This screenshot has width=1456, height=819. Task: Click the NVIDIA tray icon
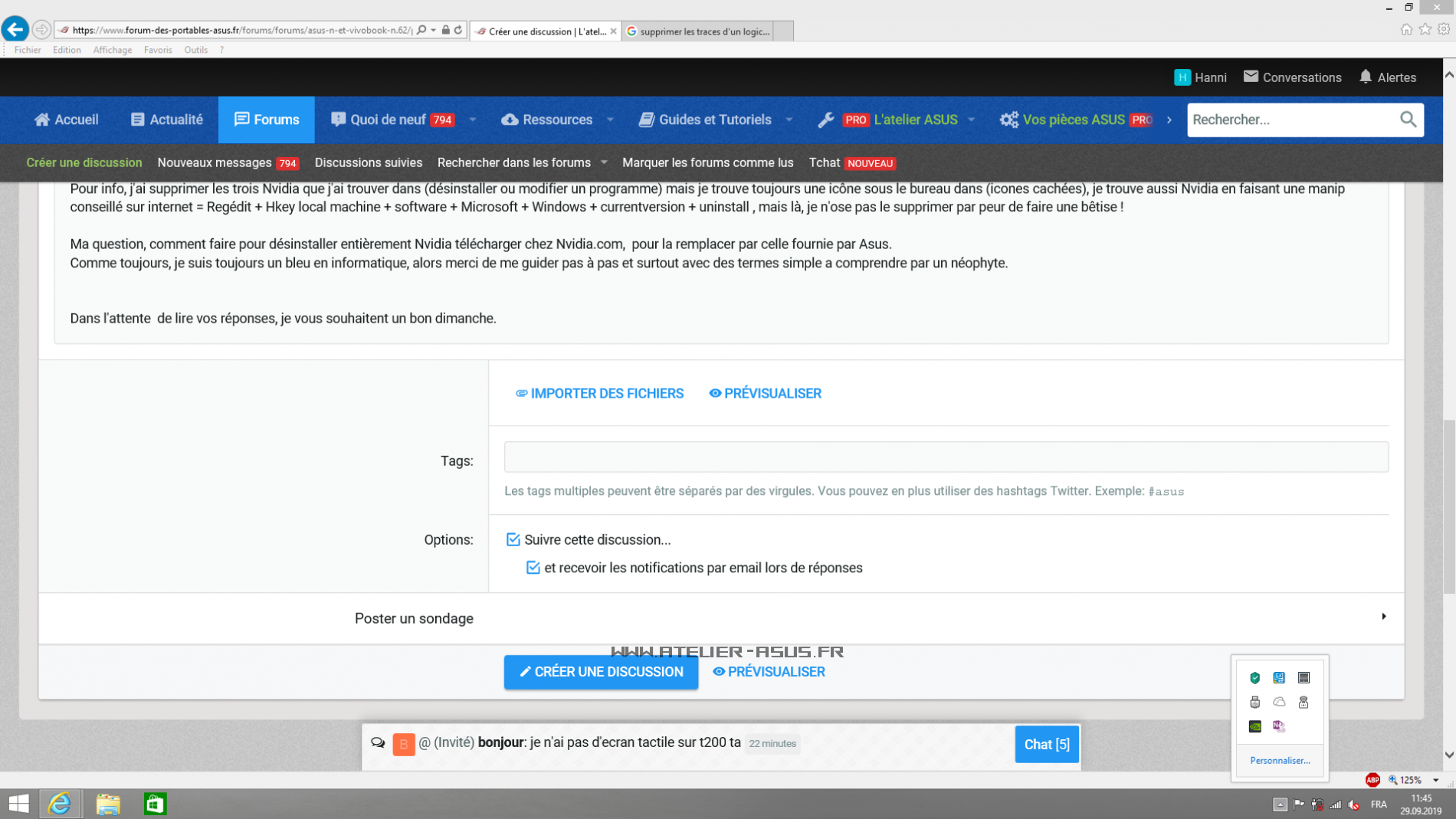click(1254, 726)
